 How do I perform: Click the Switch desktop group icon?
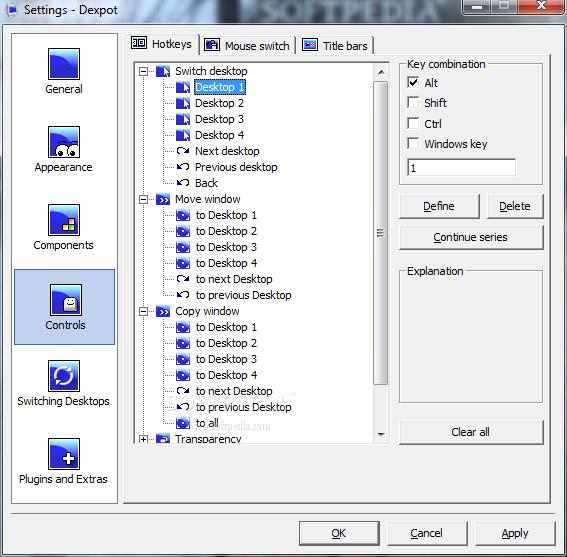[x=163, y=71]
